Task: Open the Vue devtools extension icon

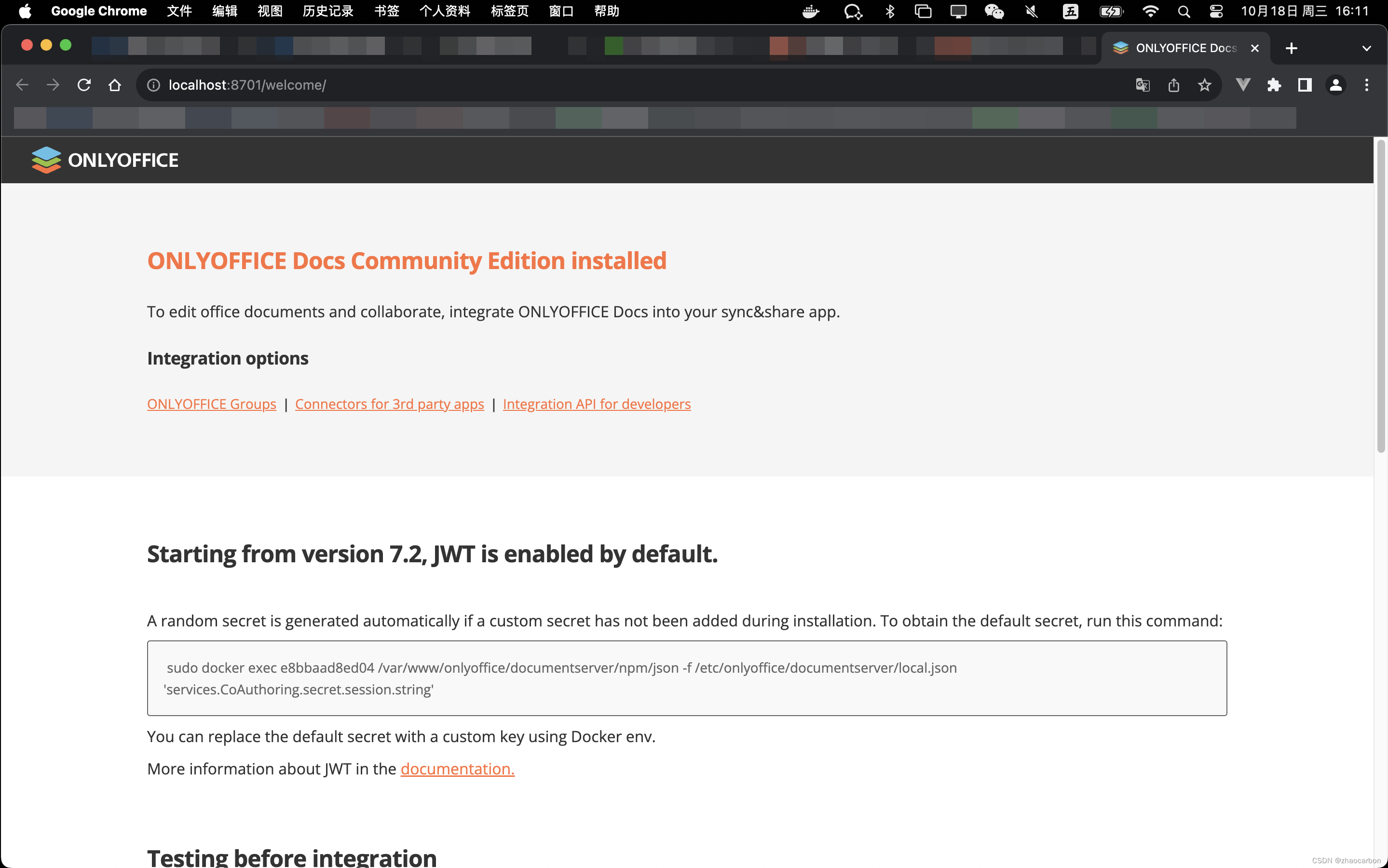Action: (x=1243, y=85)
